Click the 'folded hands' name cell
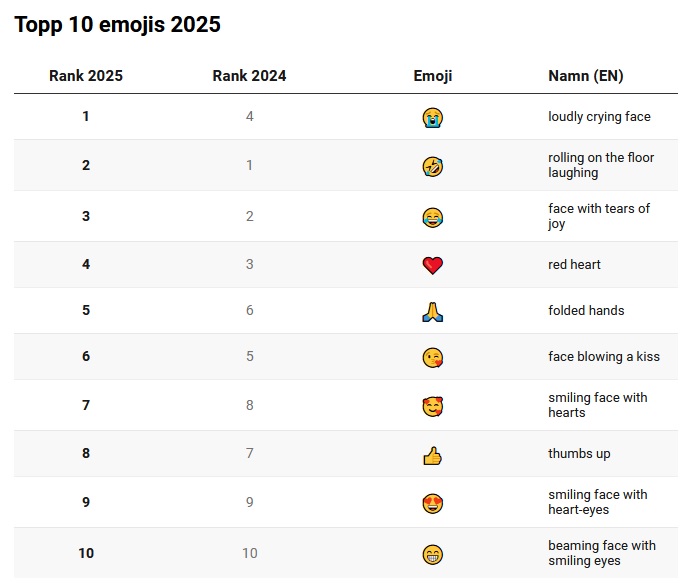Screen dimensions: 700x588 coord(586,310)
